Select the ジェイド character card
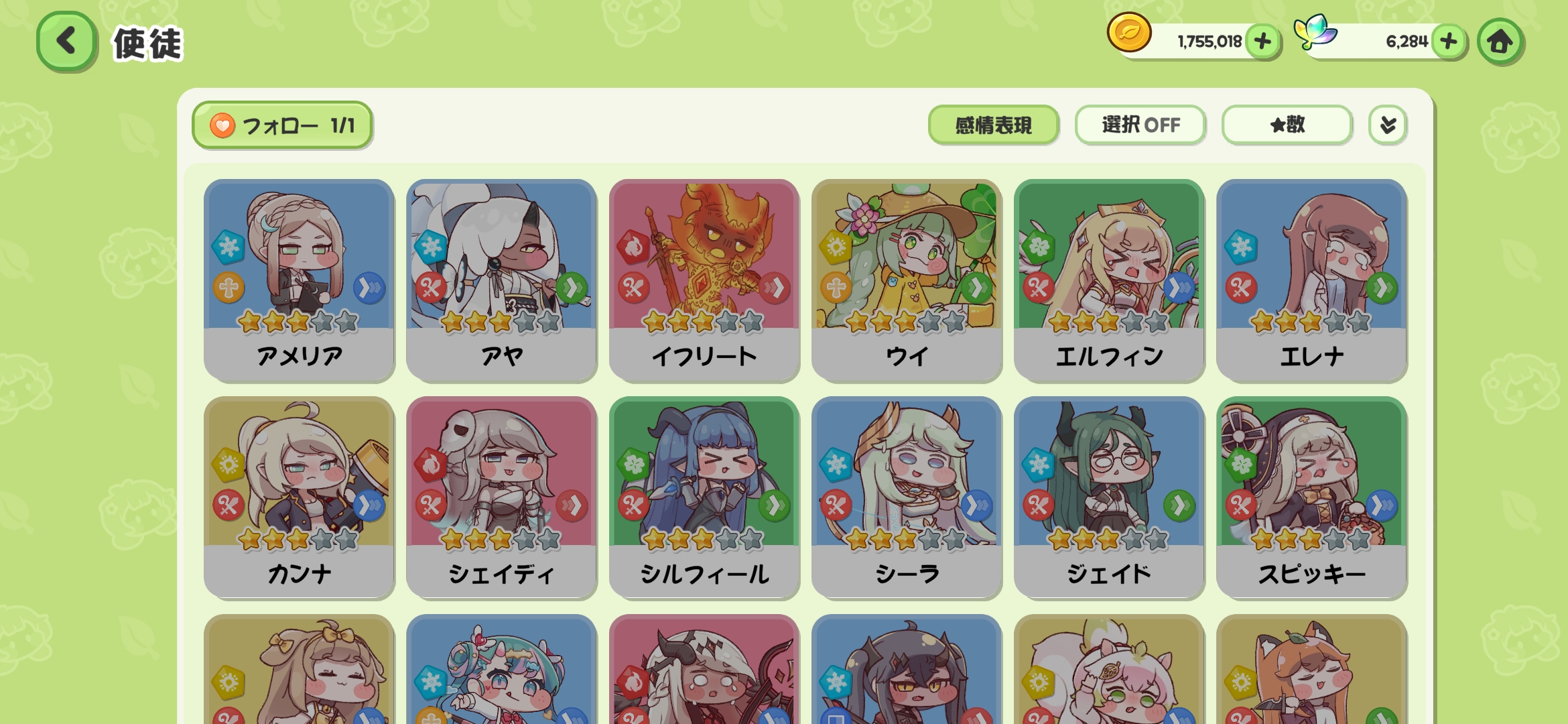This screenshot has width=1568, height=724. (1109, 498)
